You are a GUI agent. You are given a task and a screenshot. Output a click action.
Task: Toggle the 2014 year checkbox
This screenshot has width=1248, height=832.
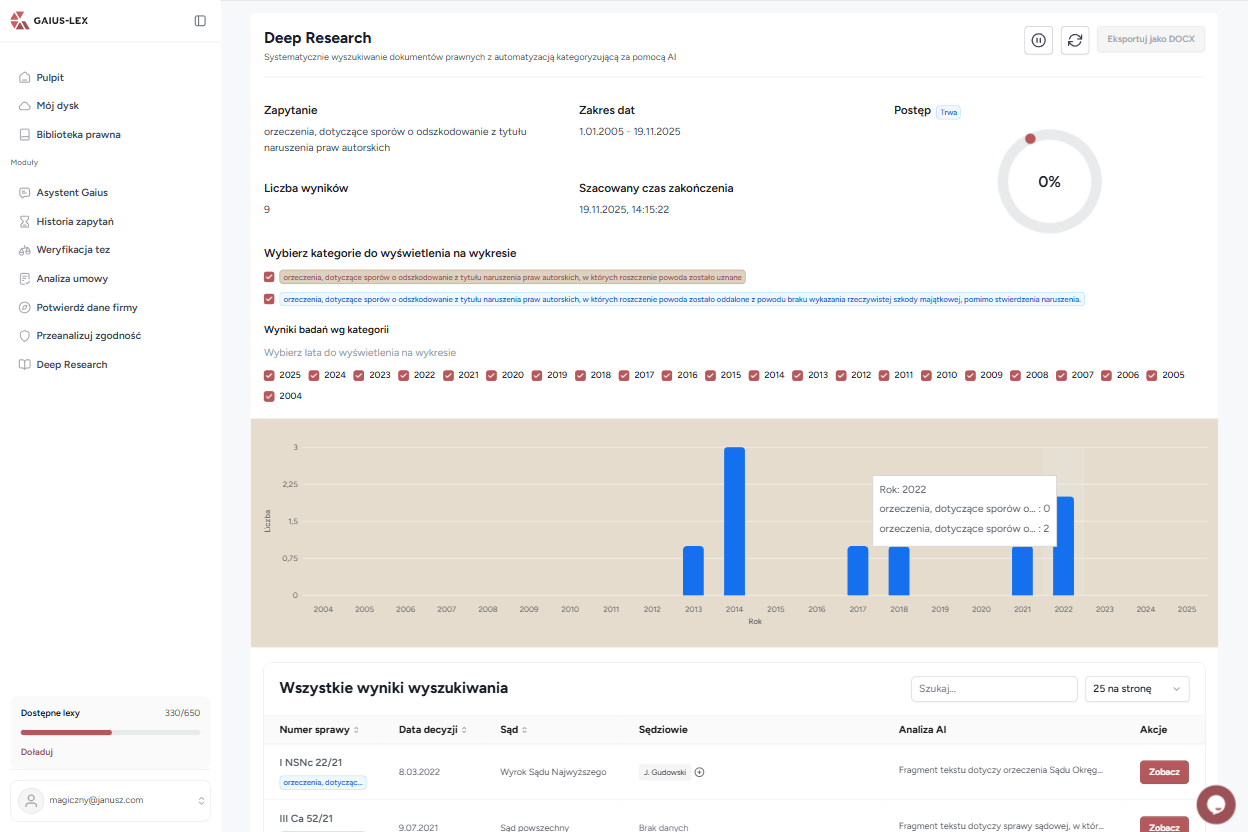point(753,375)
